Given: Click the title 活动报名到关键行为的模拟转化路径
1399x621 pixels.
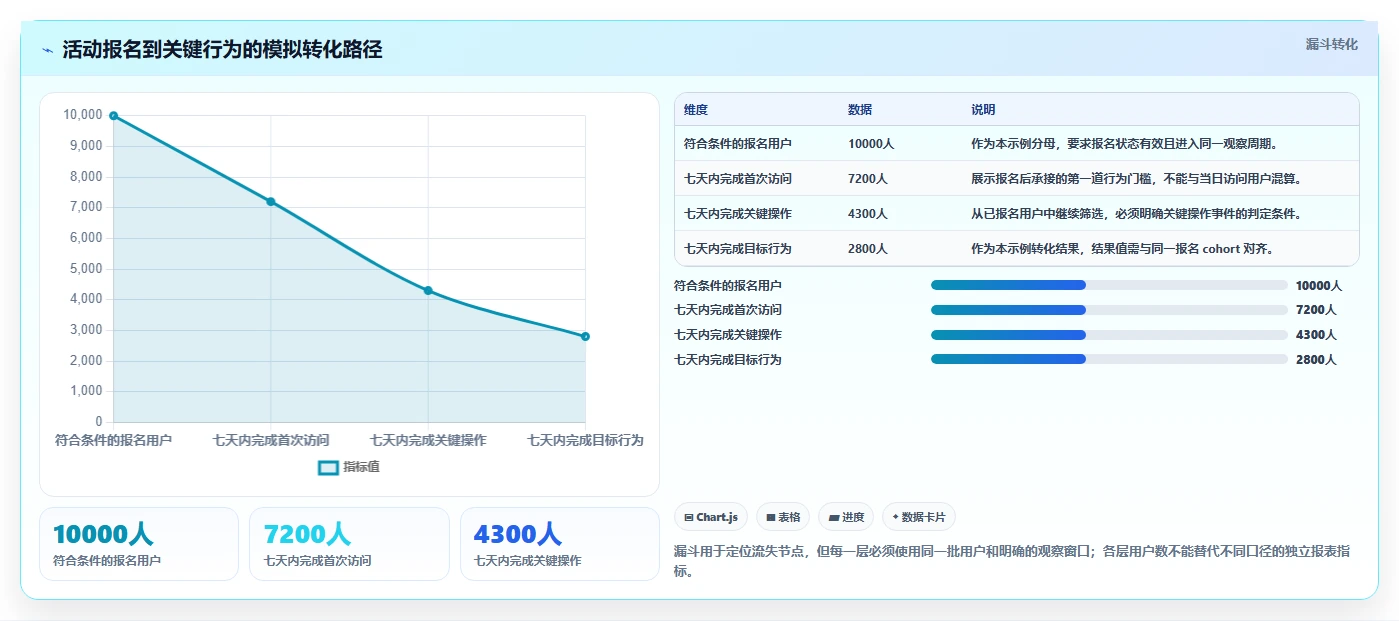Looking at the screenshot, I should point(222,50).
